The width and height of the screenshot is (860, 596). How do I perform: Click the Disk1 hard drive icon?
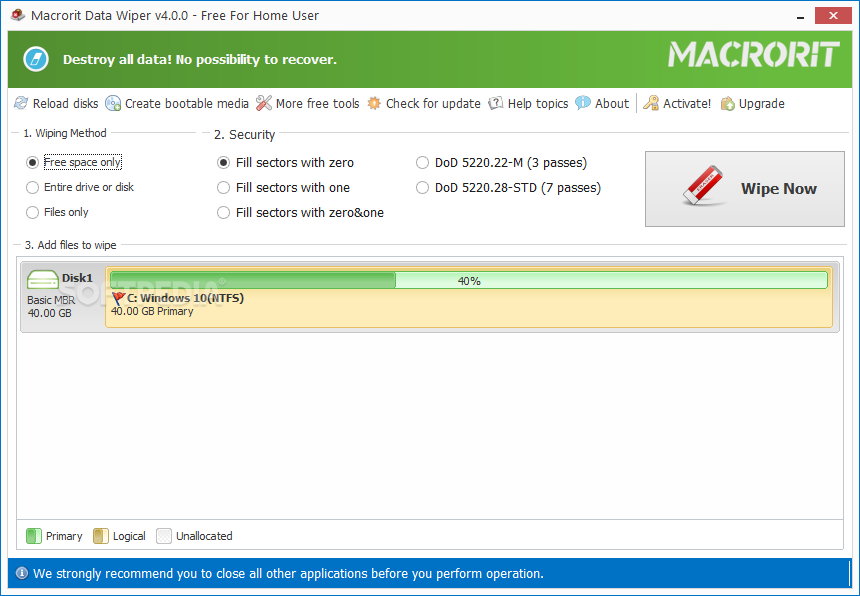point(43,280)
